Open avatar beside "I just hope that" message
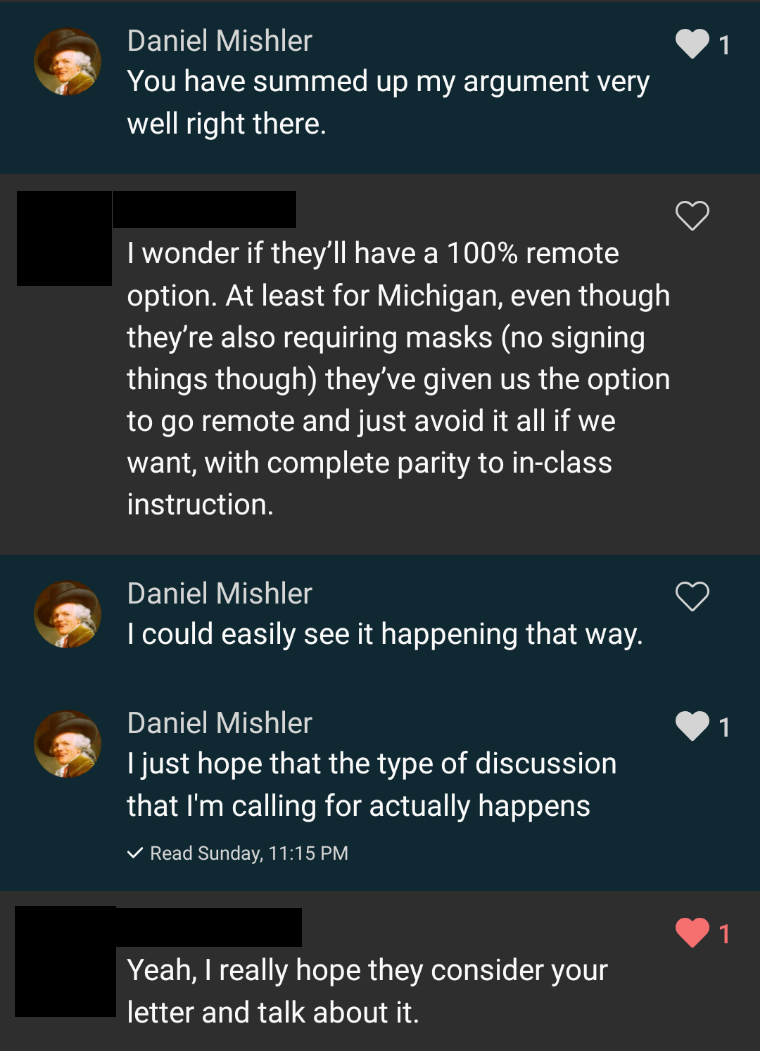This screenshot has width=760, height=1051. pyautogui.click(x=68, y=744)
